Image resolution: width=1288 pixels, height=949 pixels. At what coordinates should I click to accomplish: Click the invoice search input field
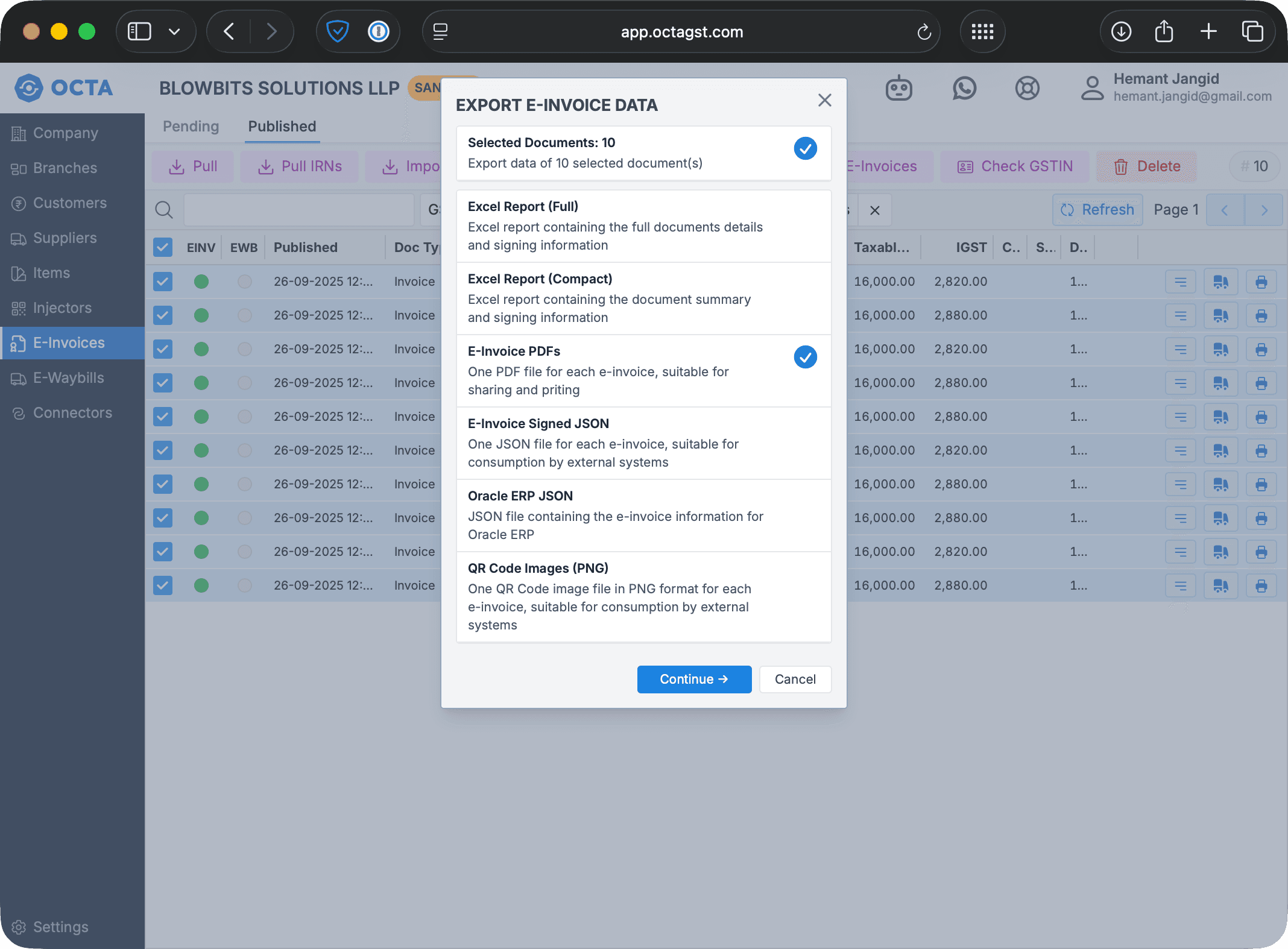tap(298, 210)
